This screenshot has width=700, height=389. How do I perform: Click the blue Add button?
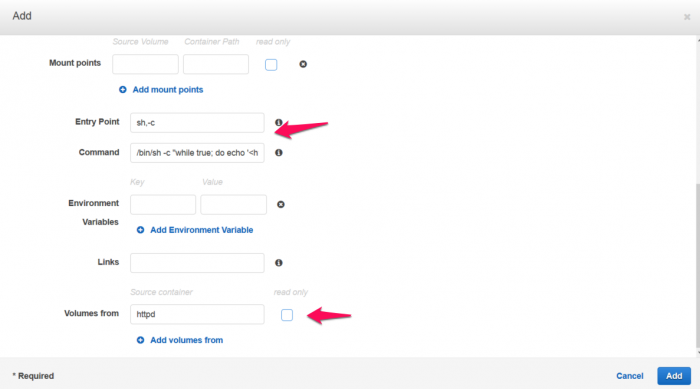[674, 376]
